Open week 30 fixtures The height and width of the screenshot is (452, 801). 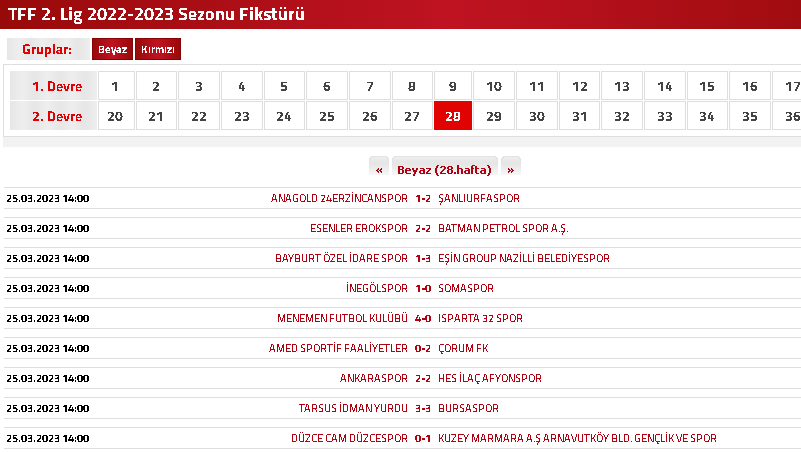pos(537,116)
